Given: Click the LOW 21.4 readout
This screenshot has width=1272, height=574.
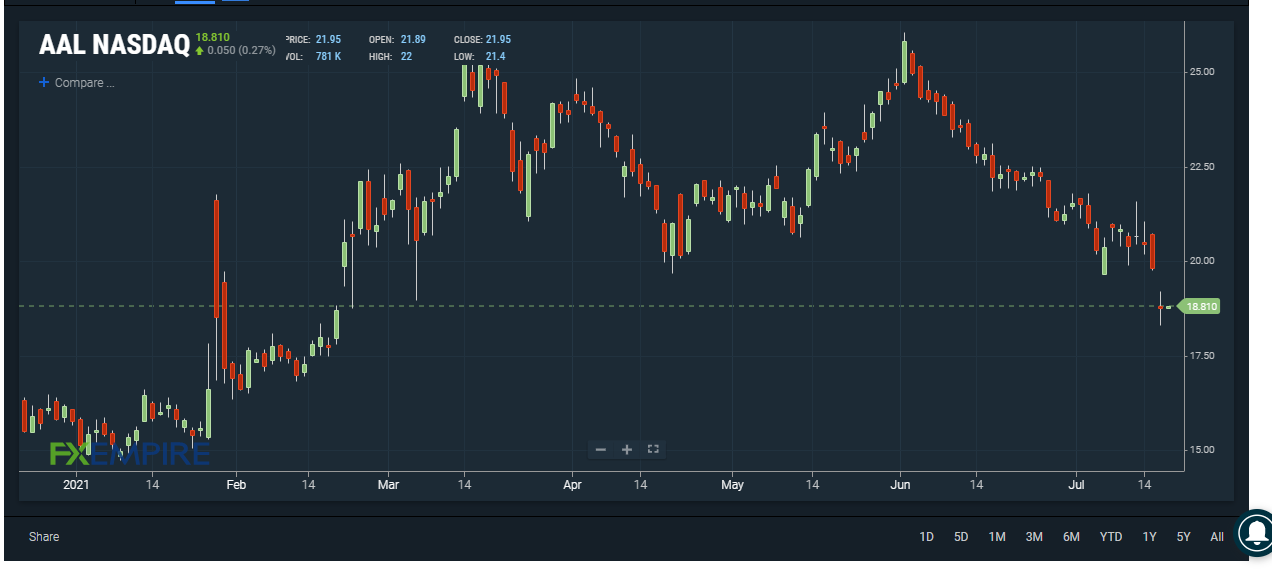Looking at the screenshot, I should point(478,56).
